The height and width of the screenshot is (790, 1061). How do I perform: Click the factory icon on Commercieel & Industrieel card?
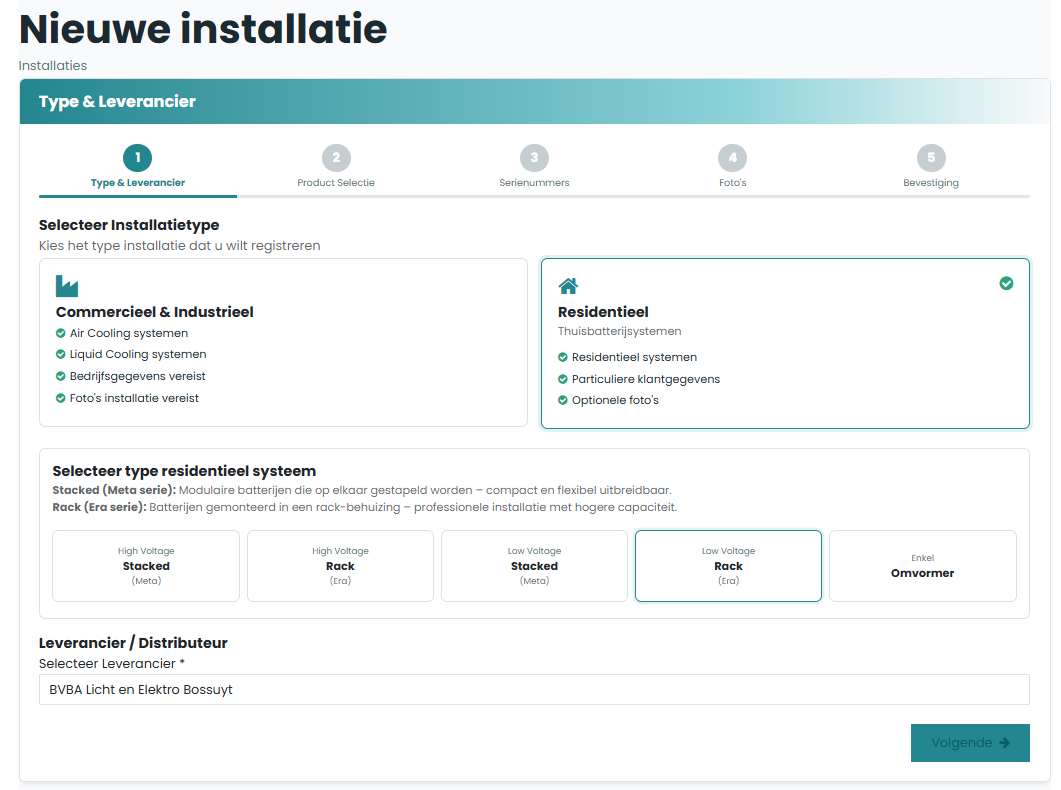coord(67,286)
